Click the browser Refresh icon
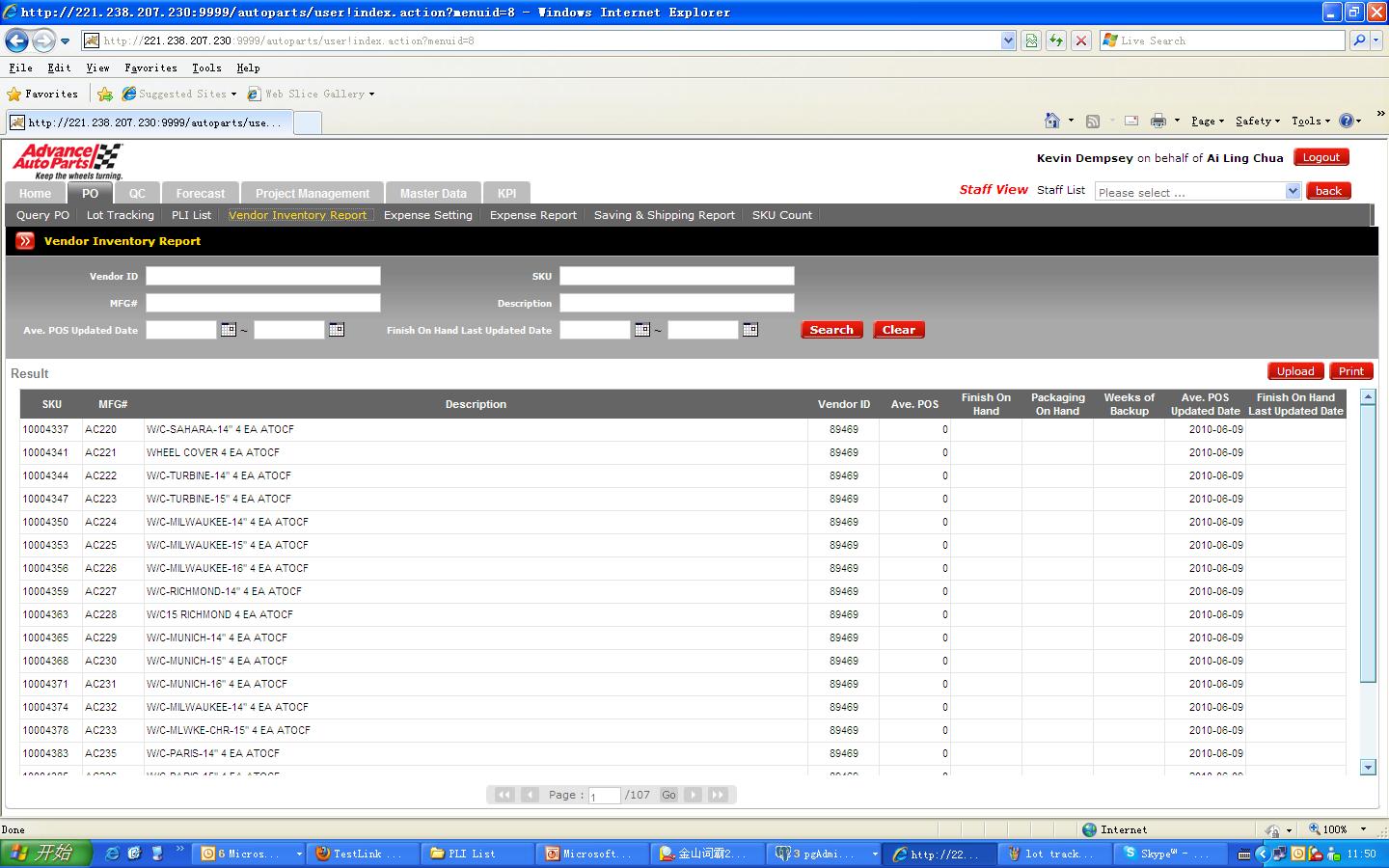The image size is (1389, 868). 1056,41
